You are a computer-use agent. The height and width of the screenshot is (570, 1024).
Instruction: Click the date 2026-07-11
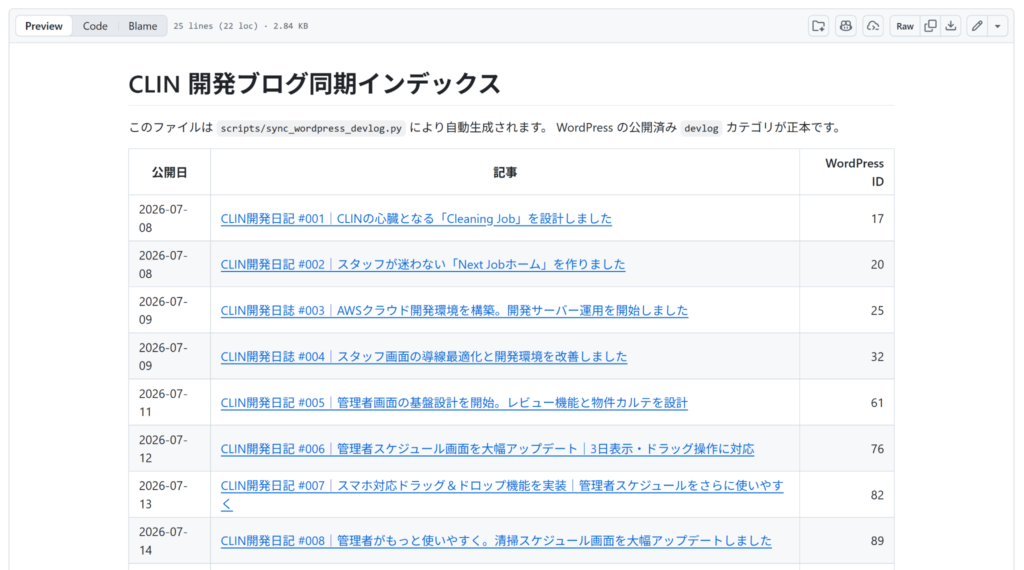163,403
